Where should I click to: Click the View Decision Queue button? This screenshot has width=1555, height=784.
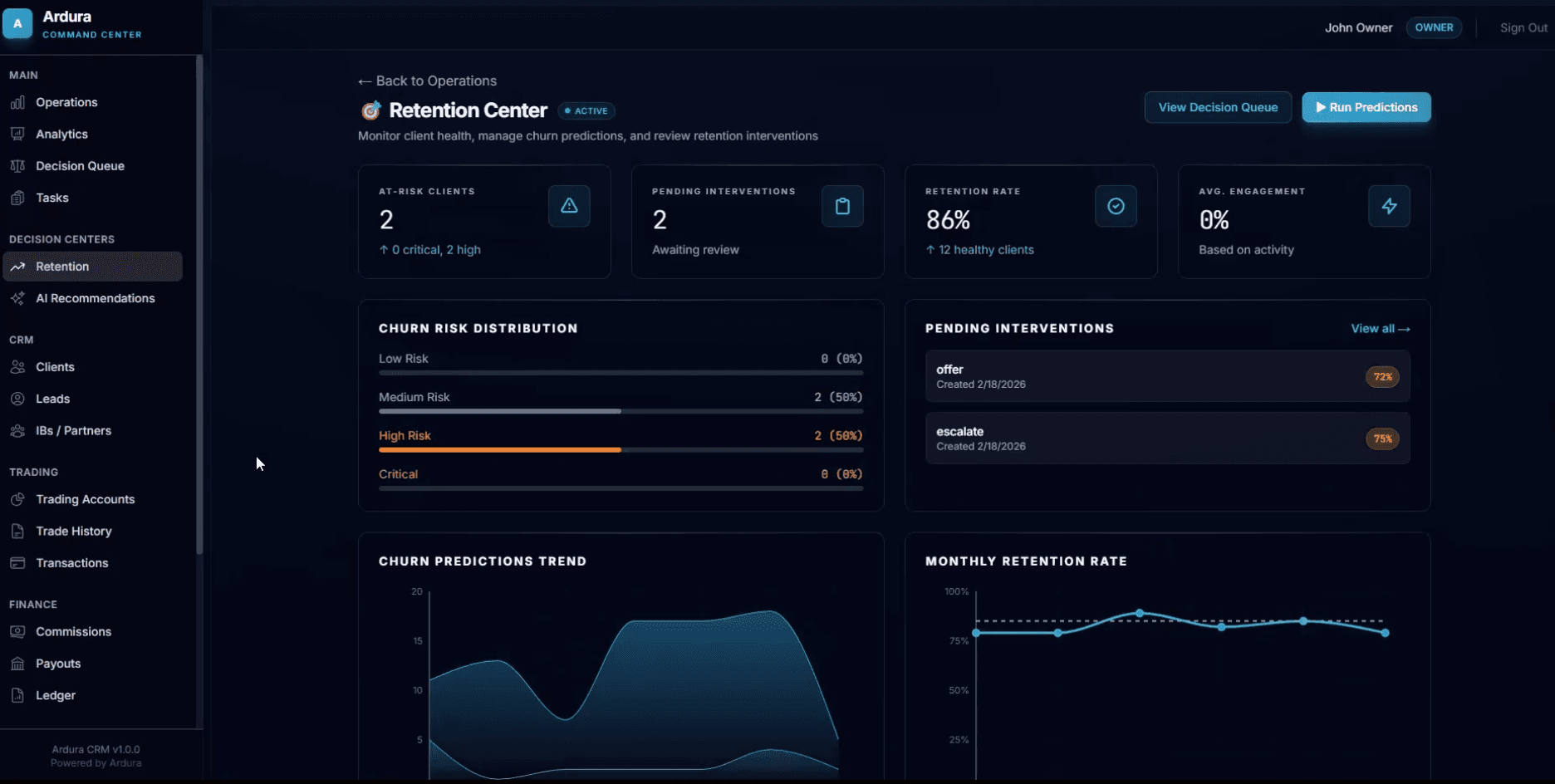point(1218,107)
